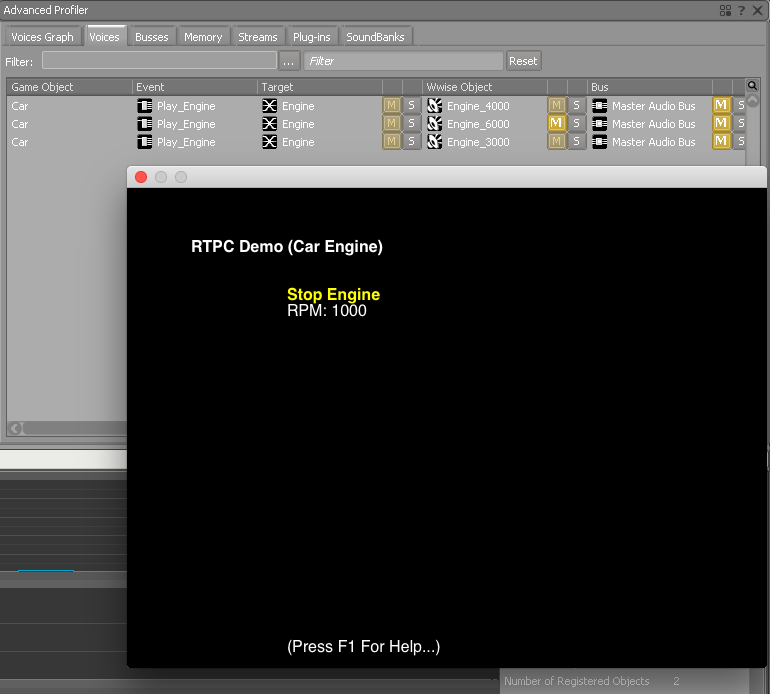Click Play_Engine event icon in Engine_6000 row
The image size is (770, 694).
pyautogui.click(x=144, y=124)
